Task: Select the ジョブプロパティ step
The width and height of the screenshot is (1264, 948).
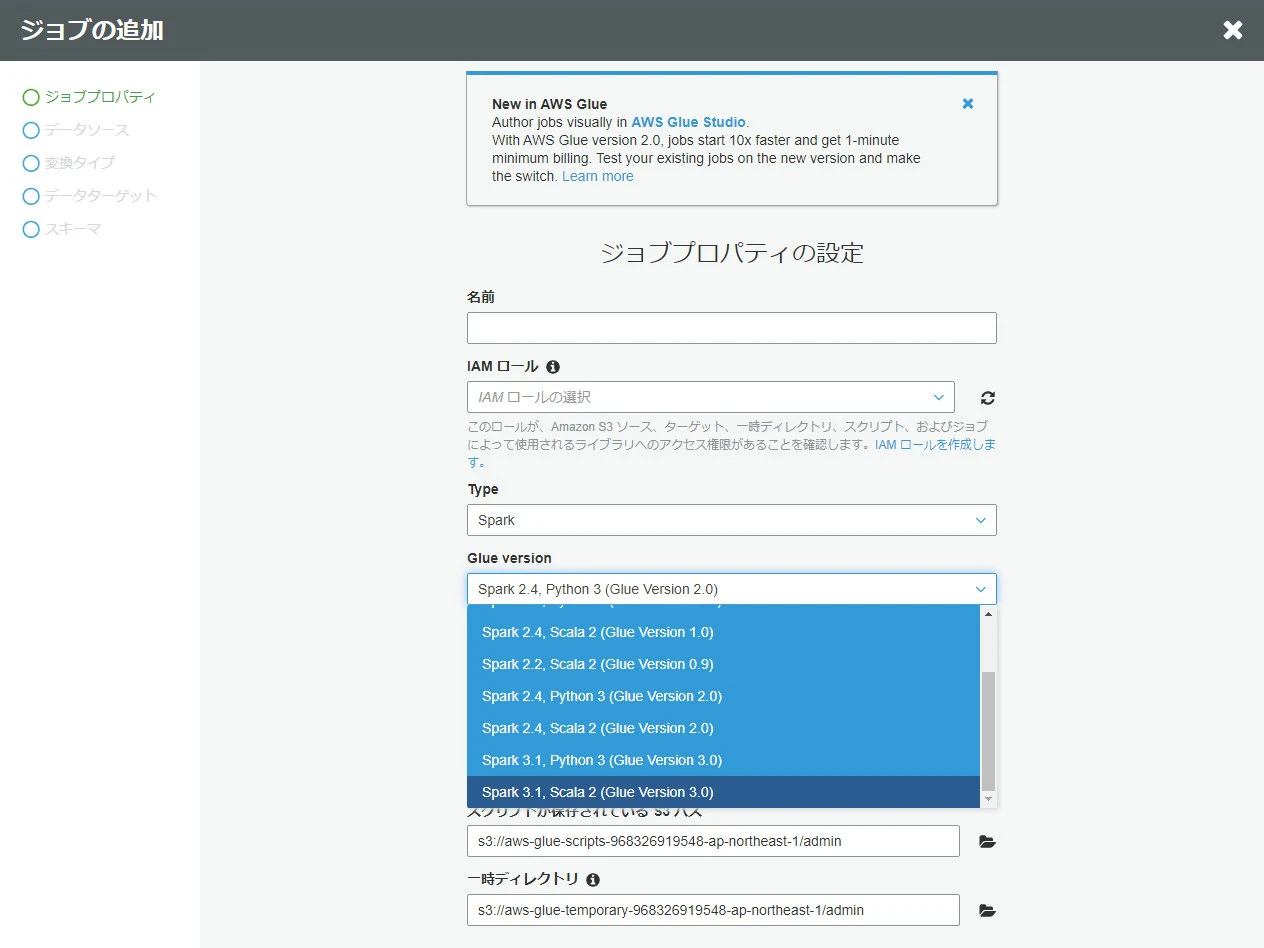Action: click(90, 97)
